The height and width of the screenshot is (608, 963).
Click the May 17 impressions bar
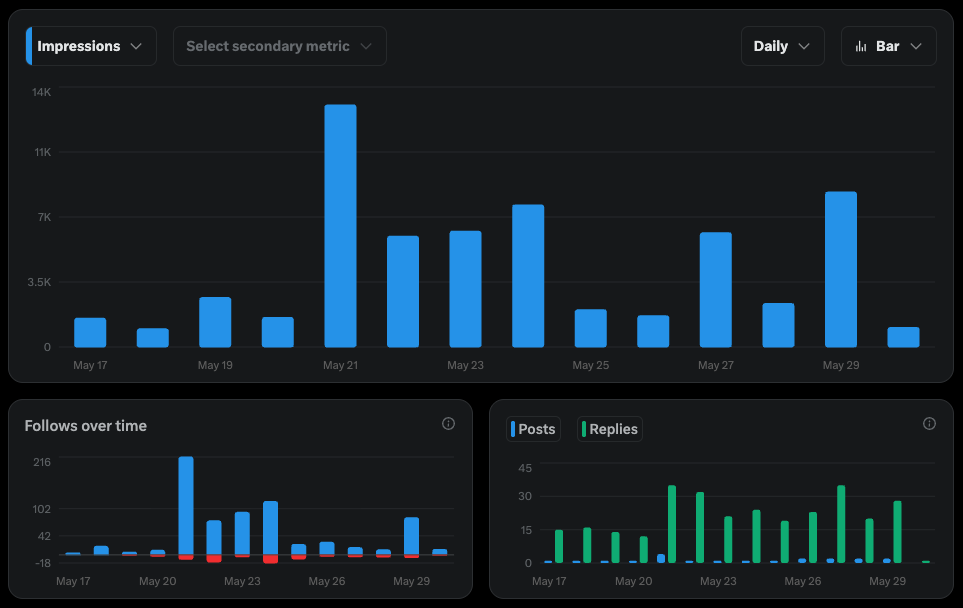pos(90,332)
